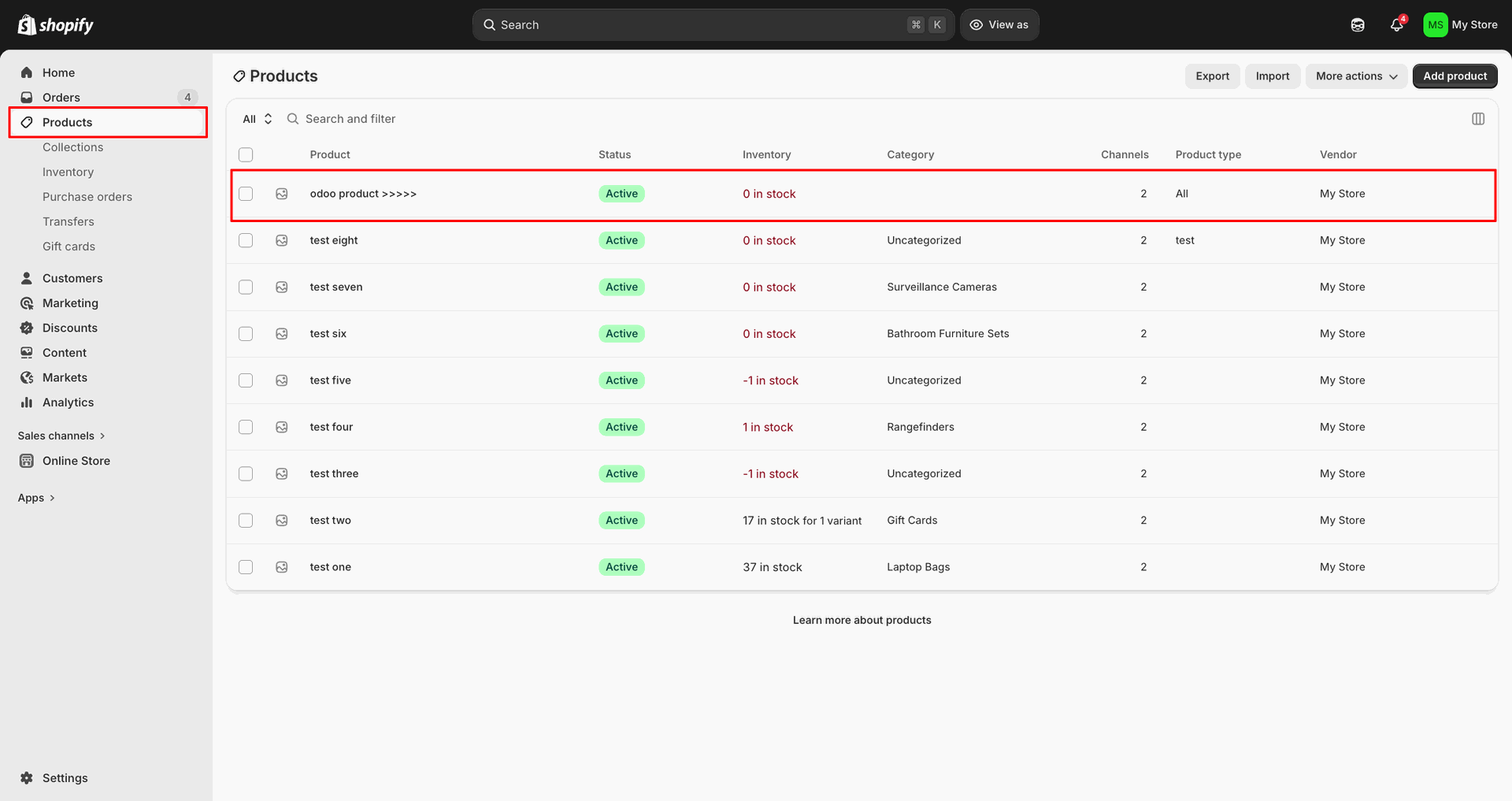Click the top Search bar
Image resolution: width=1512 pixels, height=801 pixels.
coord(713,24)
